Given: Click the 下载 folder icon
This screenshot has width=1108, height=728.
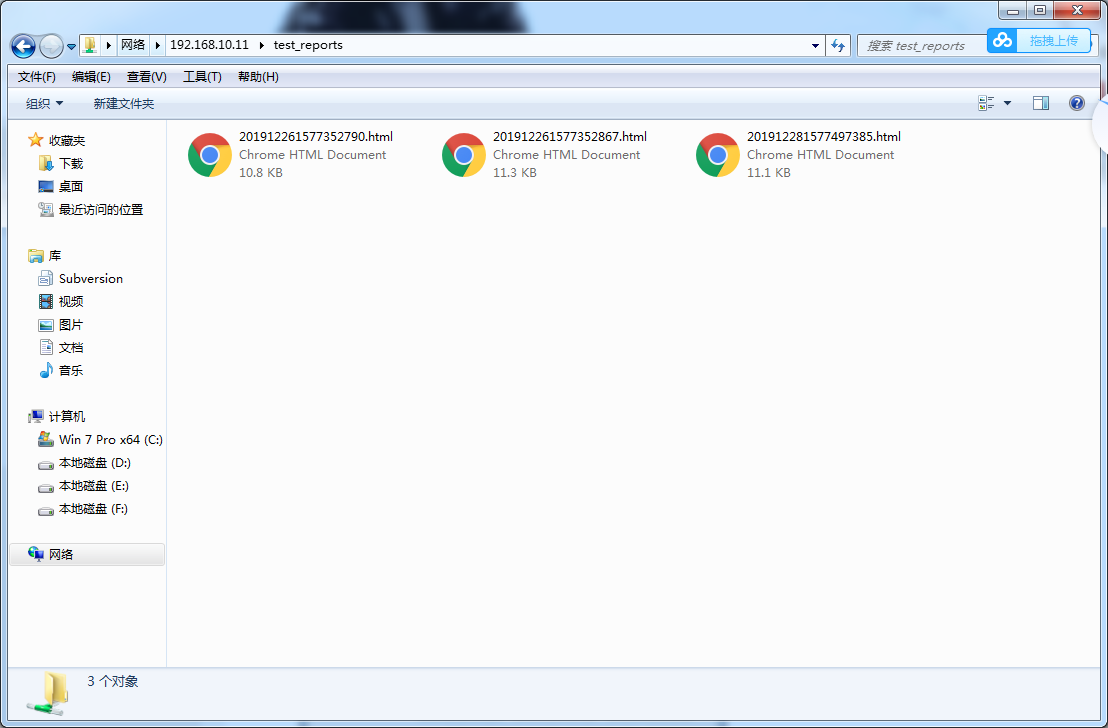Looking at the screenshot, I should (46, 163).
